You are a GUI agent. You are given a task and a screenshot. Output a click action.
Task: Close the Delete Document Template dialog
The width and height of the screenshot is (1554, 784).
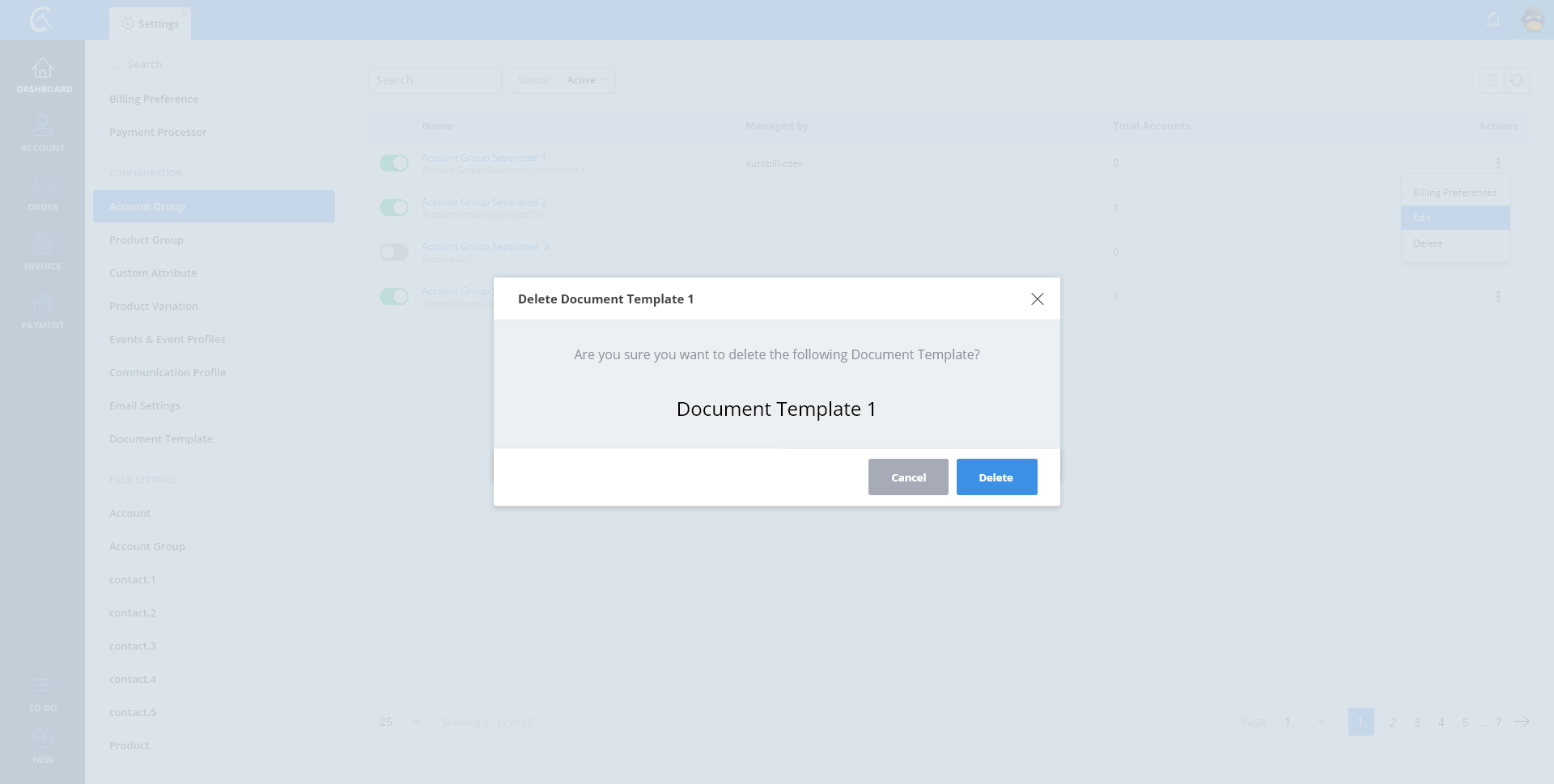(1037, 299)
